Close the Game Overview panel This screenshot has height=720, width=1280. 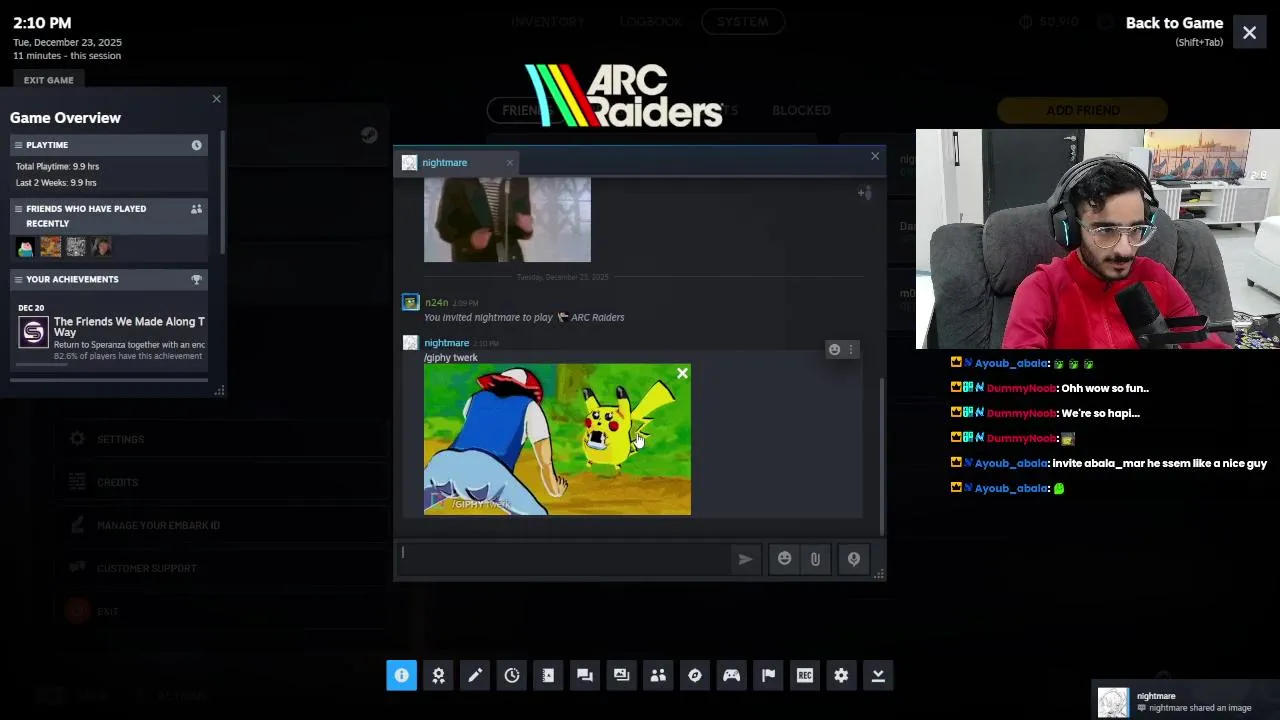click(216, 99)
